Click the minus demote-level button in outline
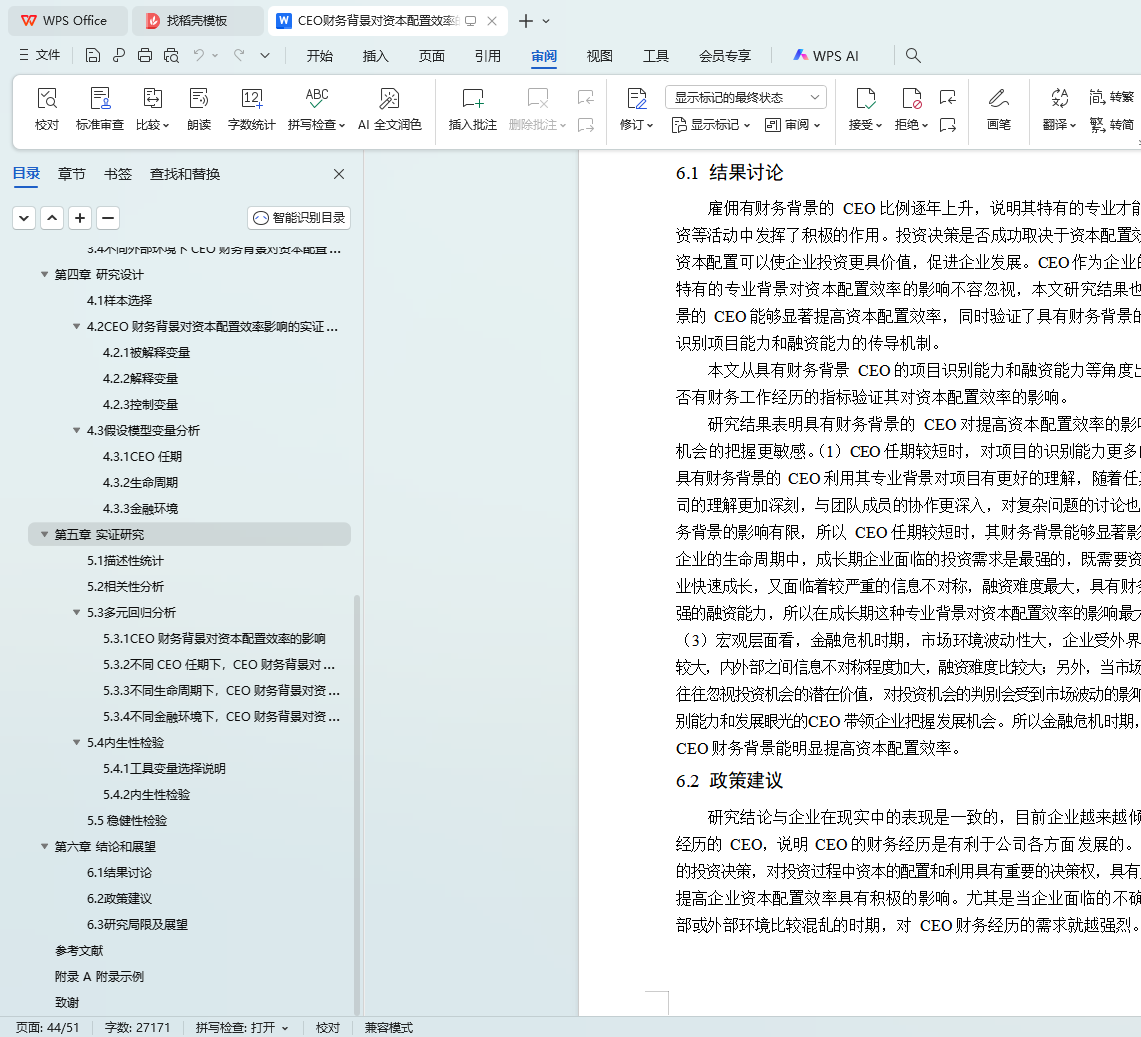 click(108, 218)
